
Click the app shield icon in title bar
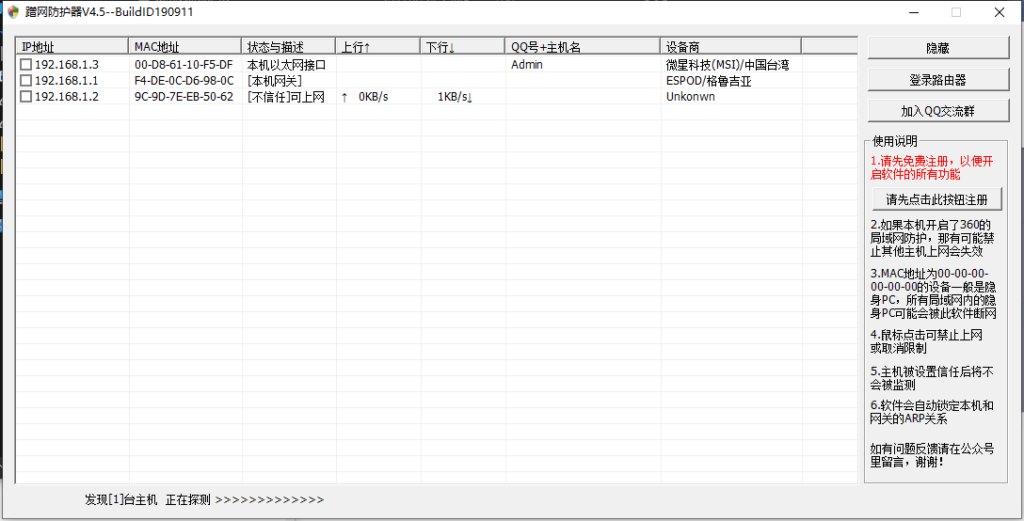click(13, 12)
